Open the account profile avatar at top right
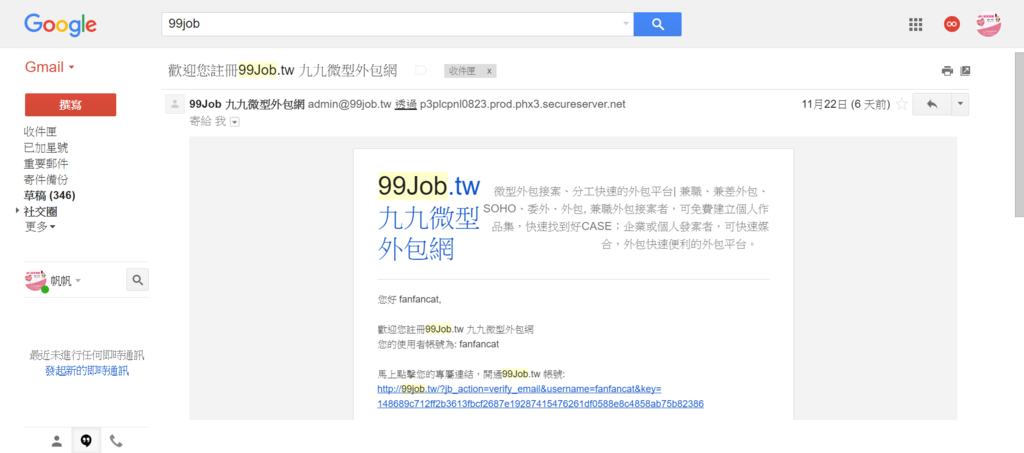This screenshot has height=453, width=1024. click(x=988, y=25)
